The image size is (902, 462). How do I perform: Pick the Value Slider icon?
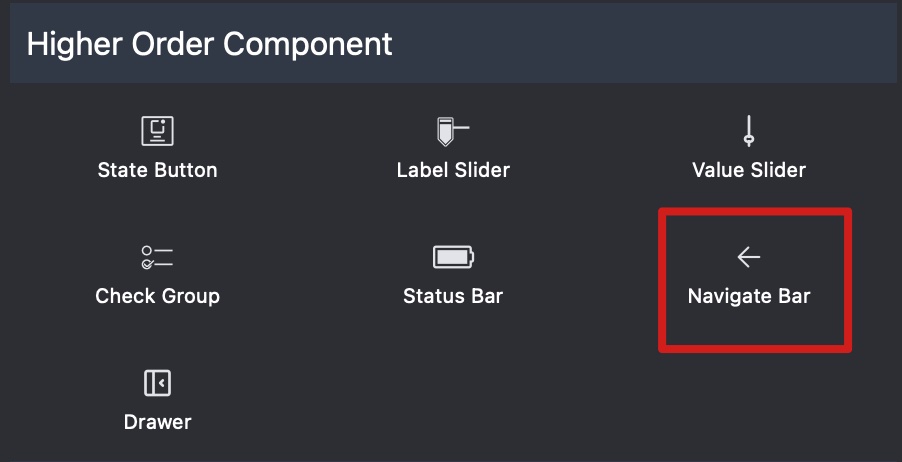(x=749, y=131)
